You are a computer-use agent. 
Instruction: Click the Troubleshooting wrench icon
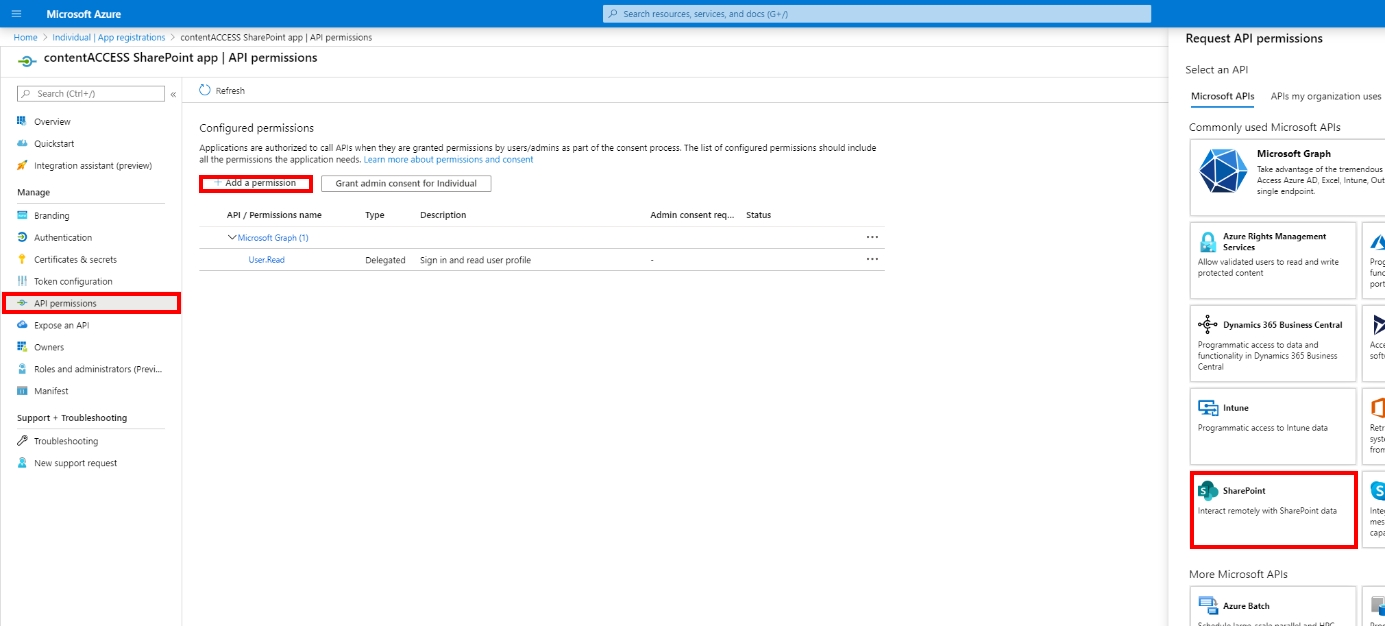click(x=22, y=441)
